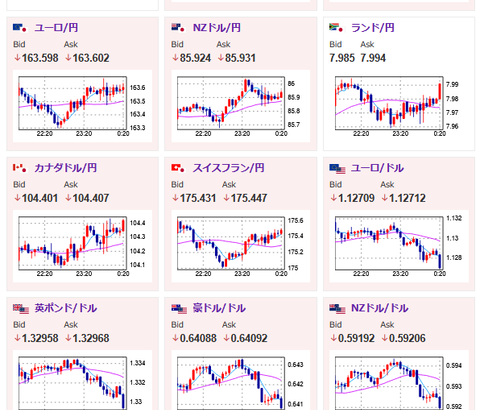Click the British pound/Dollar flag icon
Image resolution: width=480 pixels, height=410 pixels.
tap(21, 309)
